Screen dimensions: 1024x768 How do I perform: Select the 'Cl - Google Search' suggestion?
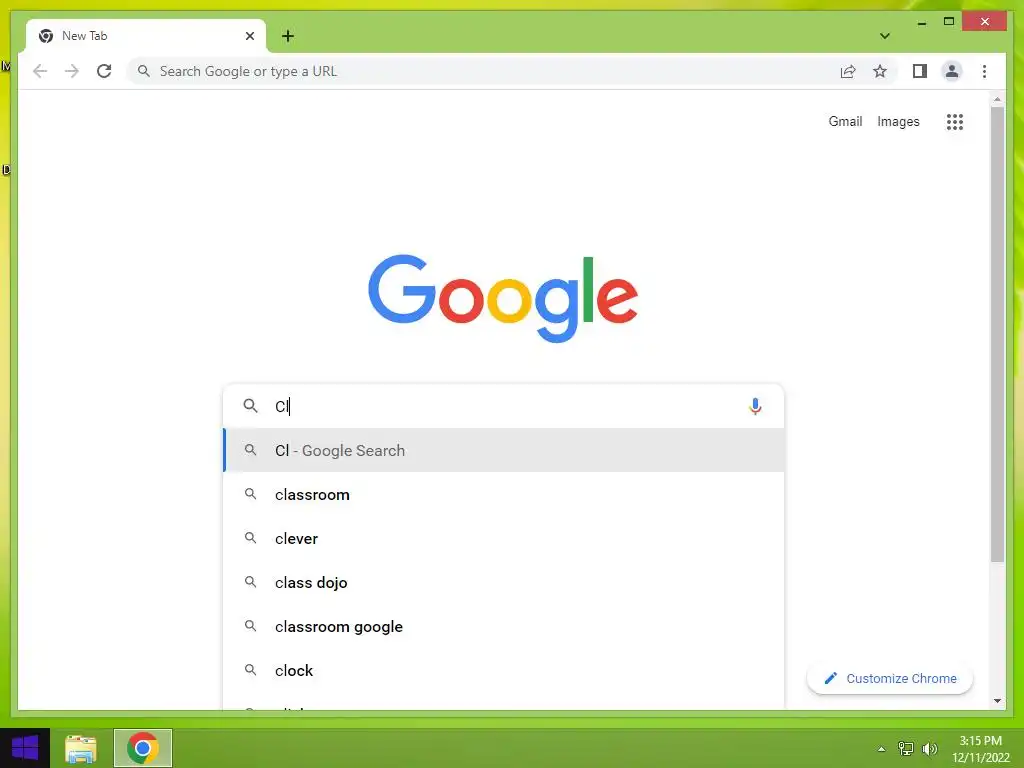click(x=503, y=451)
